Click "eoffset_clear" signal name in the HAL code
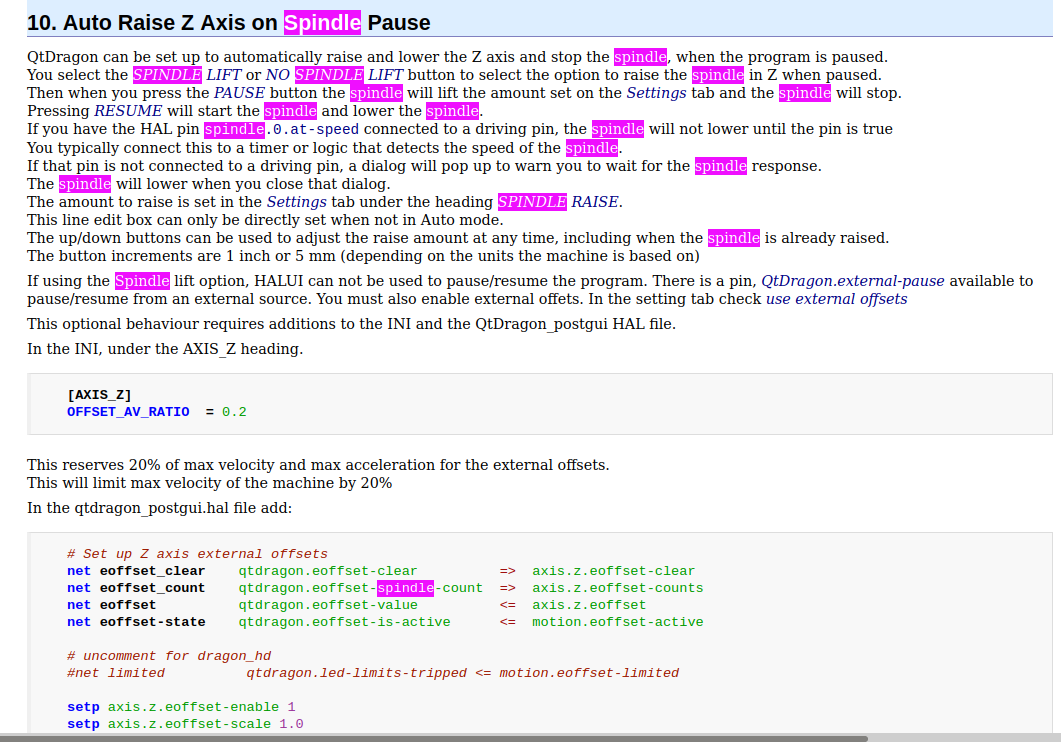This screenshot has height=742, width=1061. pos(152,571)
